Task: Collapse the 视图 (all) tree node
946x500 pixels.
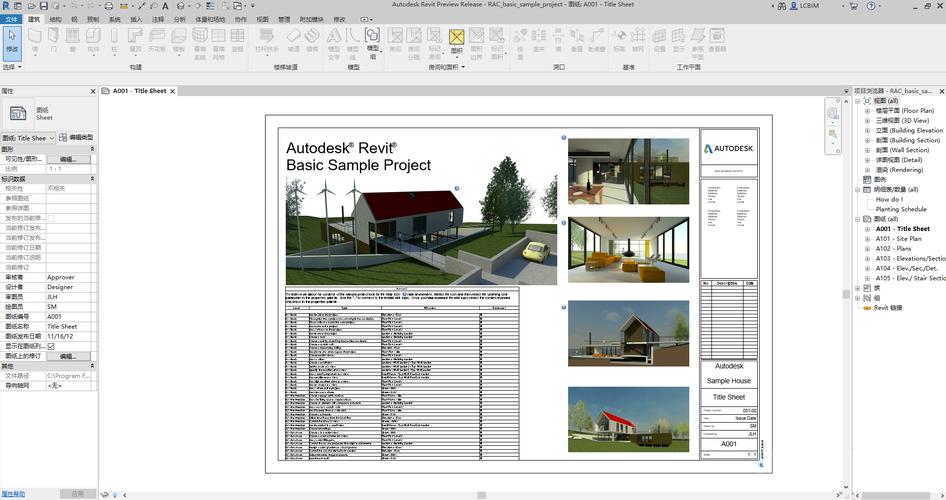Action: 857,101
